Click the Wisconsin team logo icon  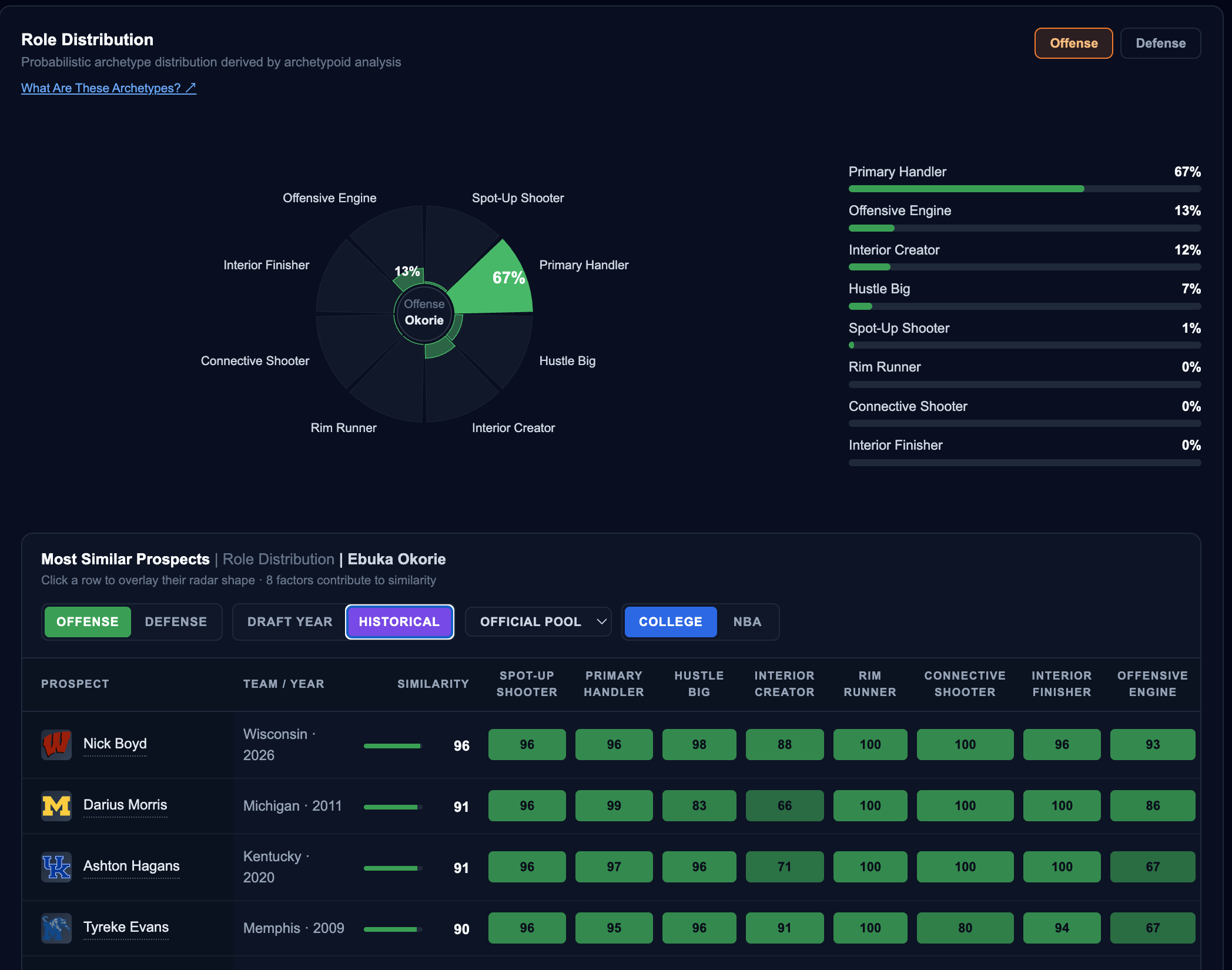click(x=56, y=744)
